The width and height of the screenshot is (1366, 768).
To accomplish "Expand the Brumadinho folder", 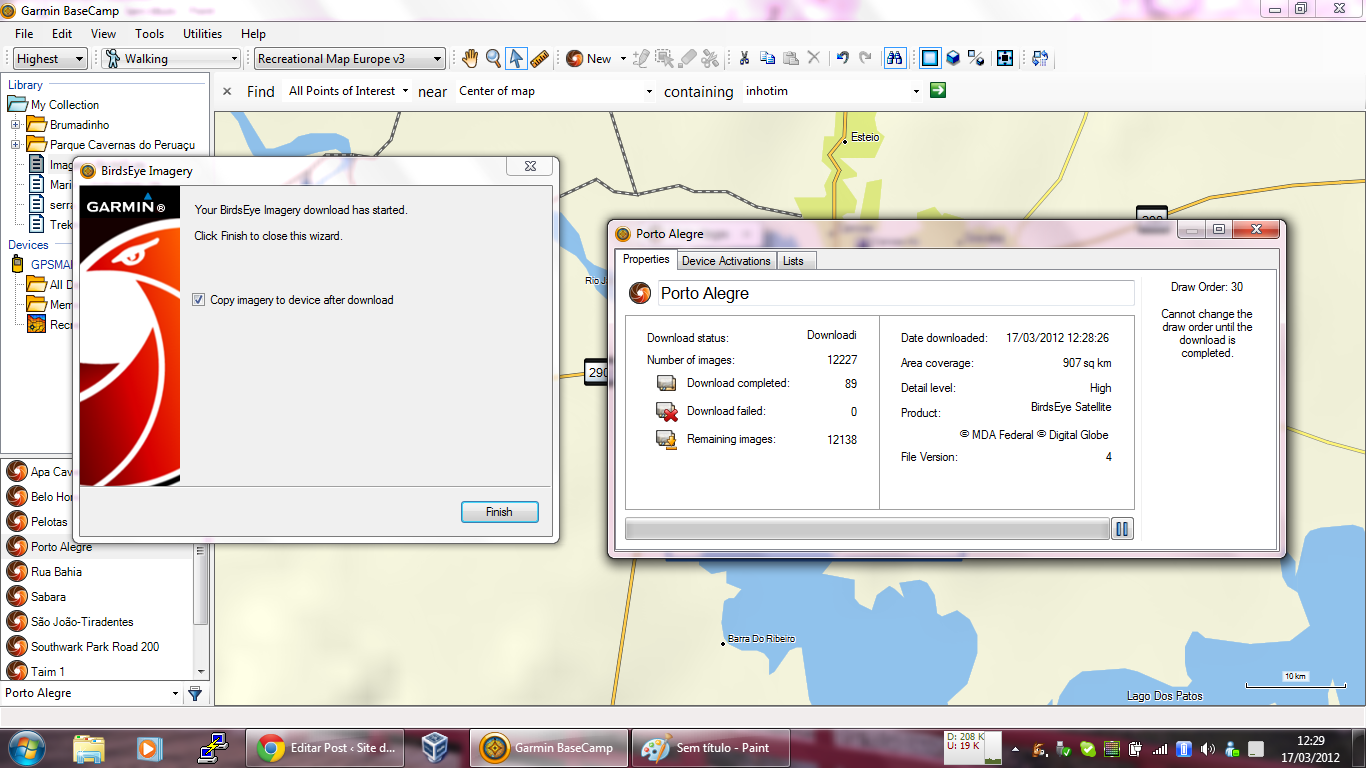I will (16, 125).
